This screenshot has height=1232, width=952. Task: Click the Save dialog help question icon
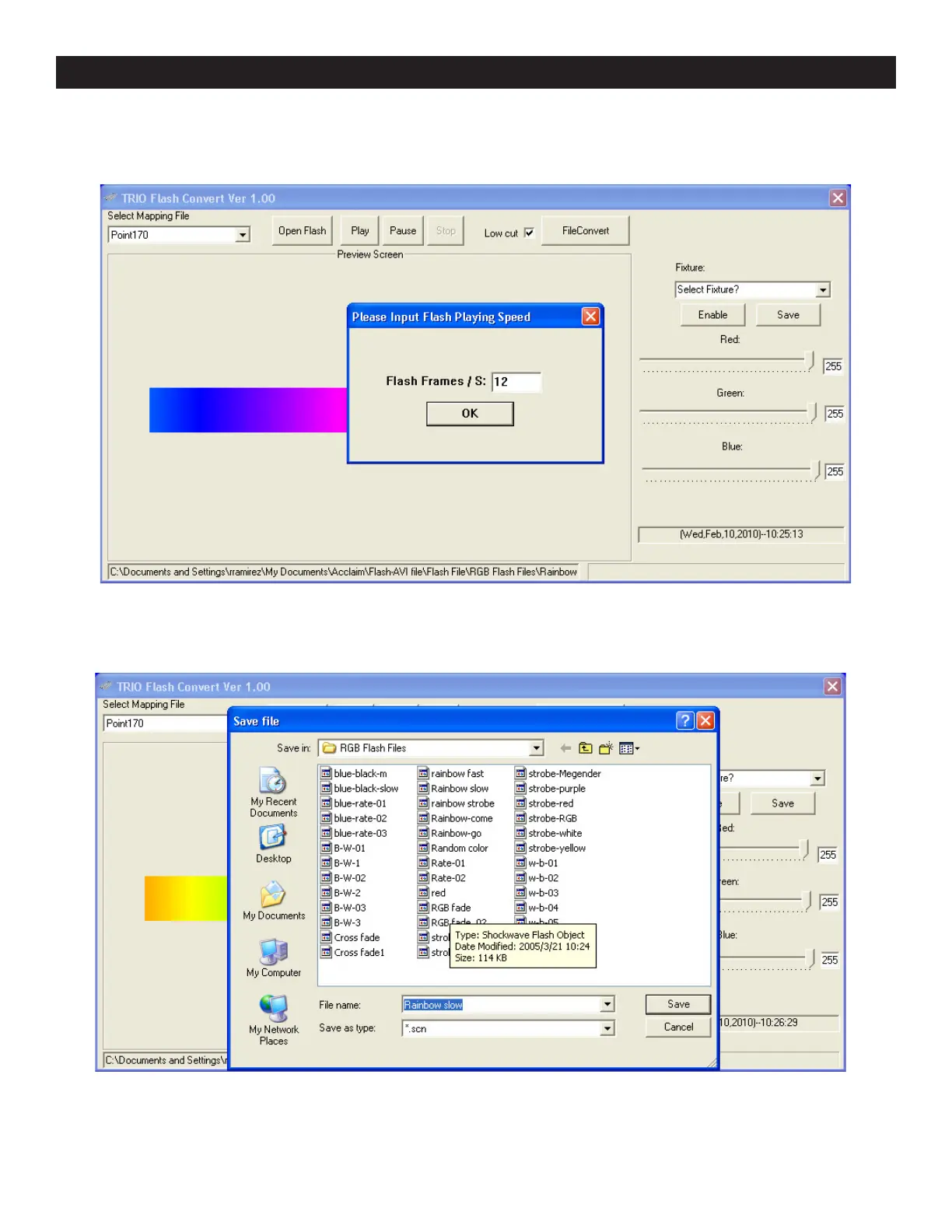pyautogui.click(x=684, y=721)
